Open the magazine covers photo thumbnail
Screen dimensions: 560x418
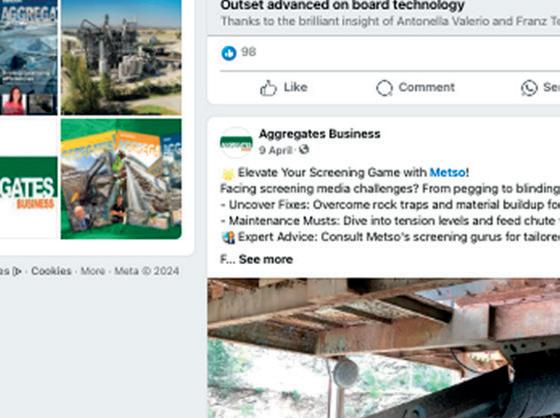(121, 179)
